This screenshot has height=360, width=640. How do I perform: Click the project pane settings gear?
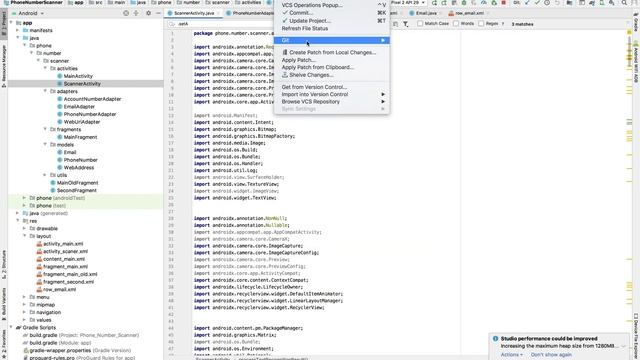pos(148,13)
